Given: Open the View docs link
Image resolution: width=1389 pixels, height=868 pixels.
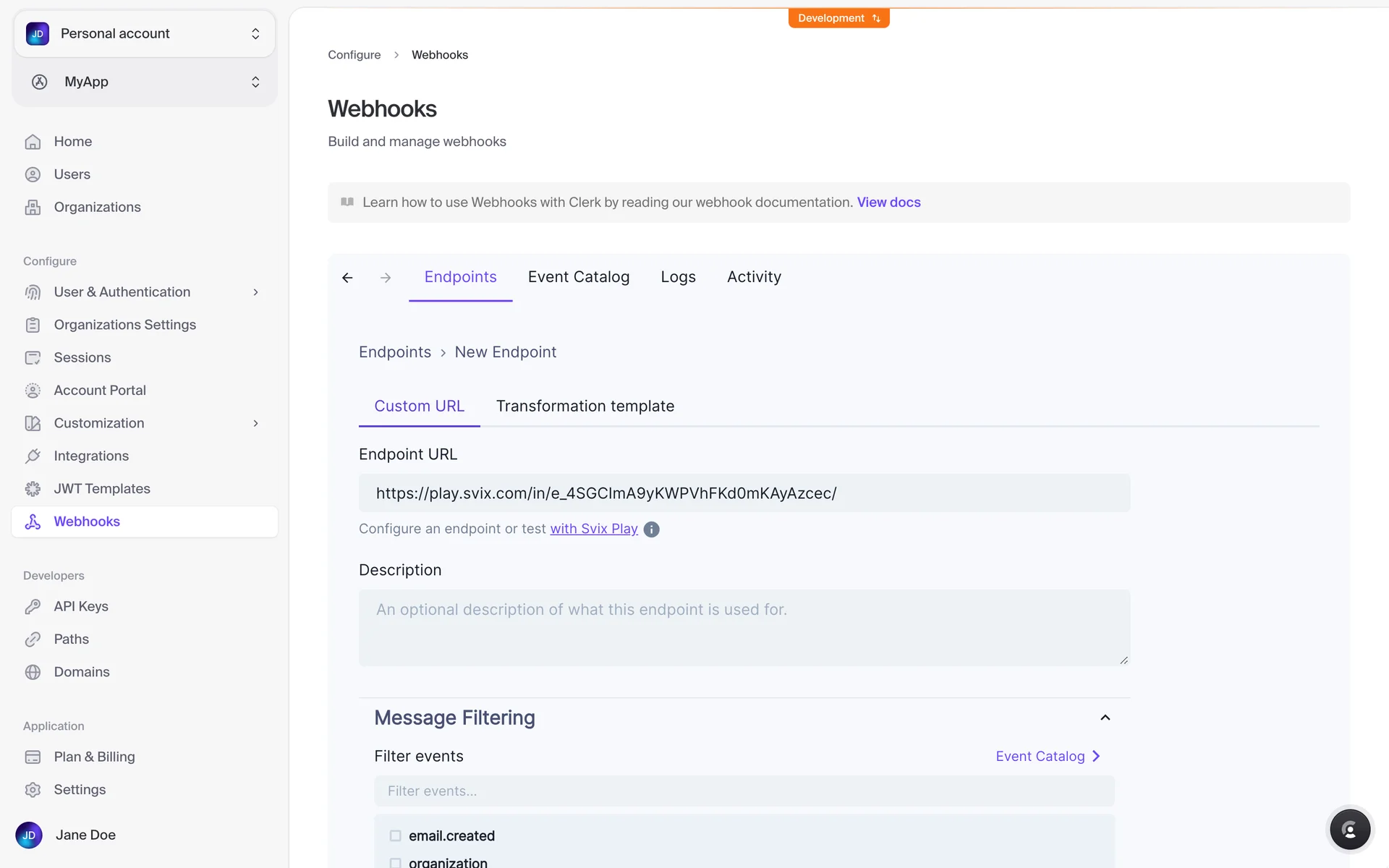Looking at the screenshot, I should click(888, 203).
